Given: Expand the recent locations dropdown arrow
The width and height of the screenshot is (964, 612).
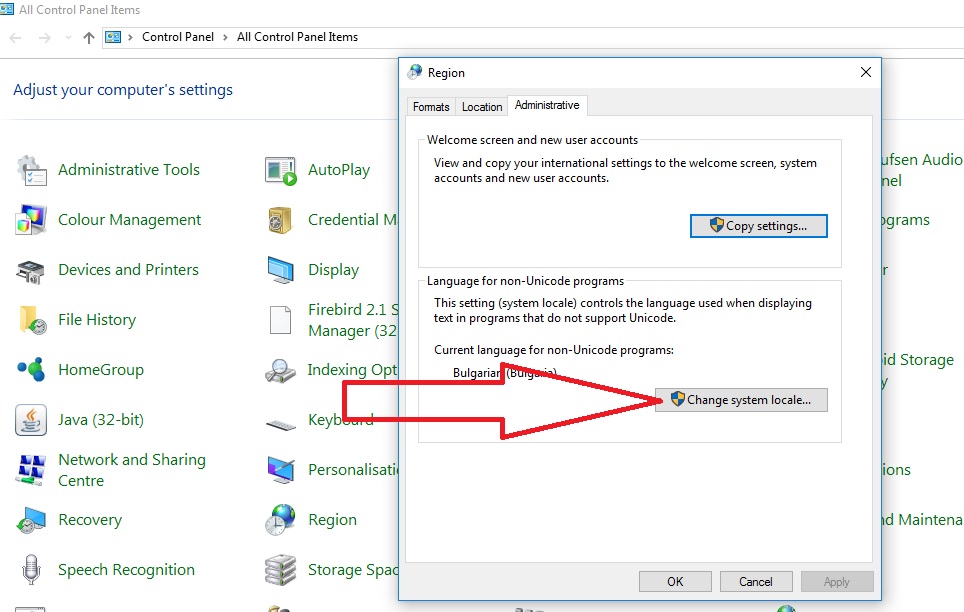Looking at the screenshot, I should click(x=68, y=38).
